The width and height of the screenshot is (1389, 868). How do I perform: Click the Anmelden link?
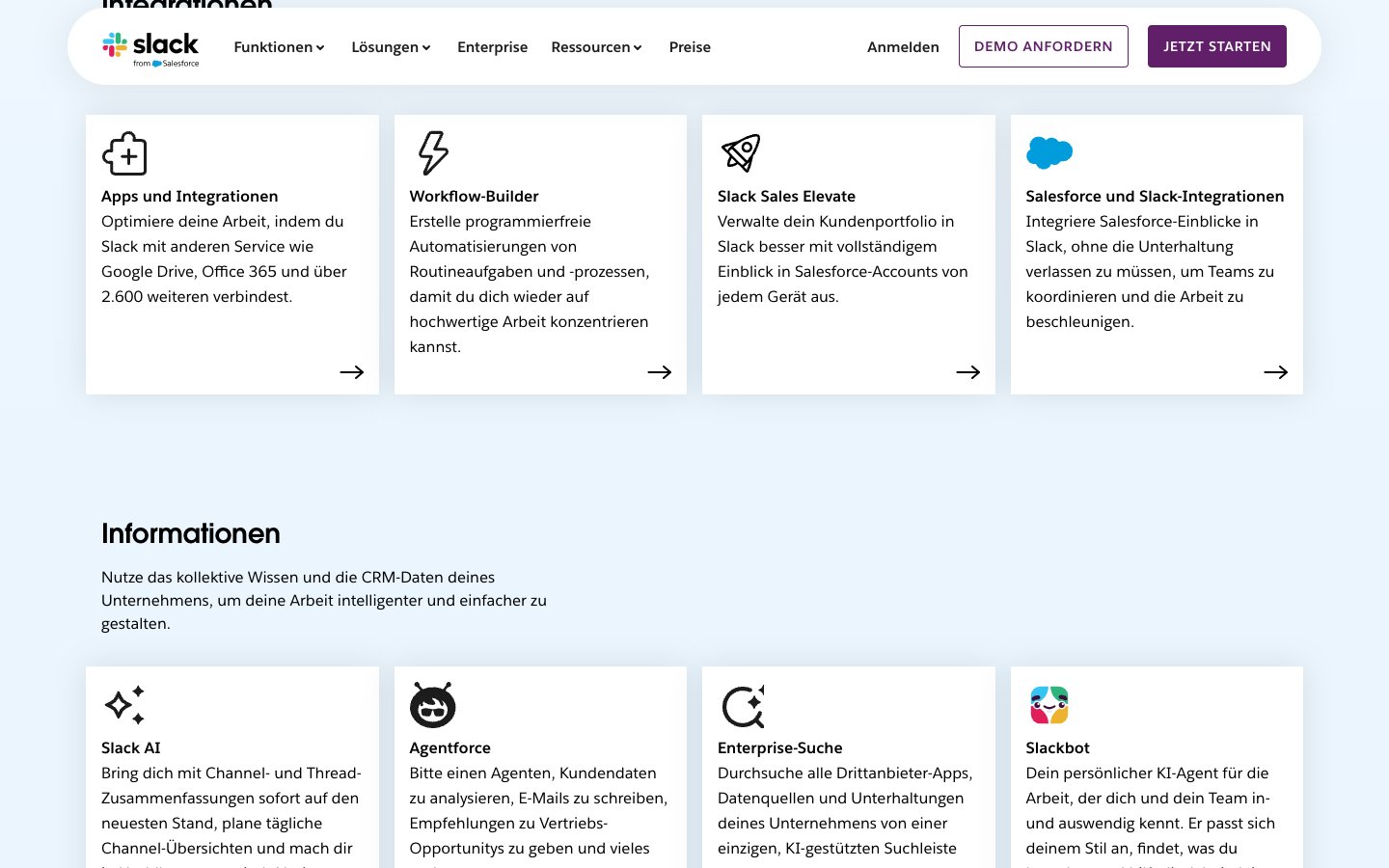[x=903, y=47]
